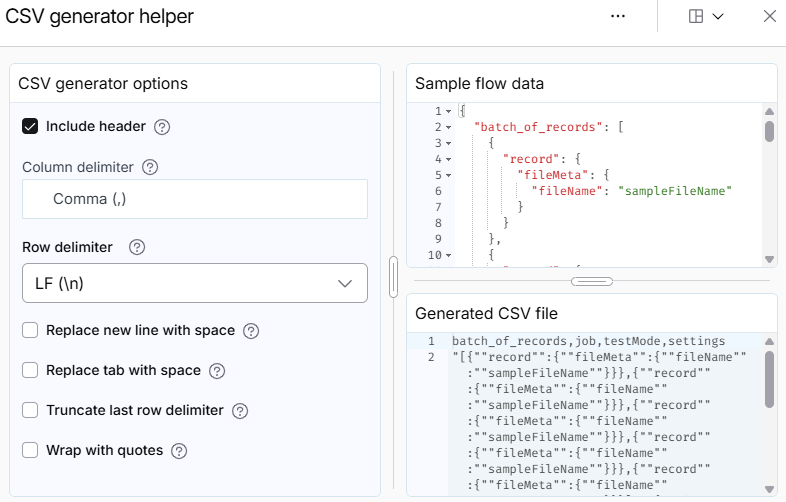Click the horizontal splitter between data panes
786x502 pixels.
point(592,281)
